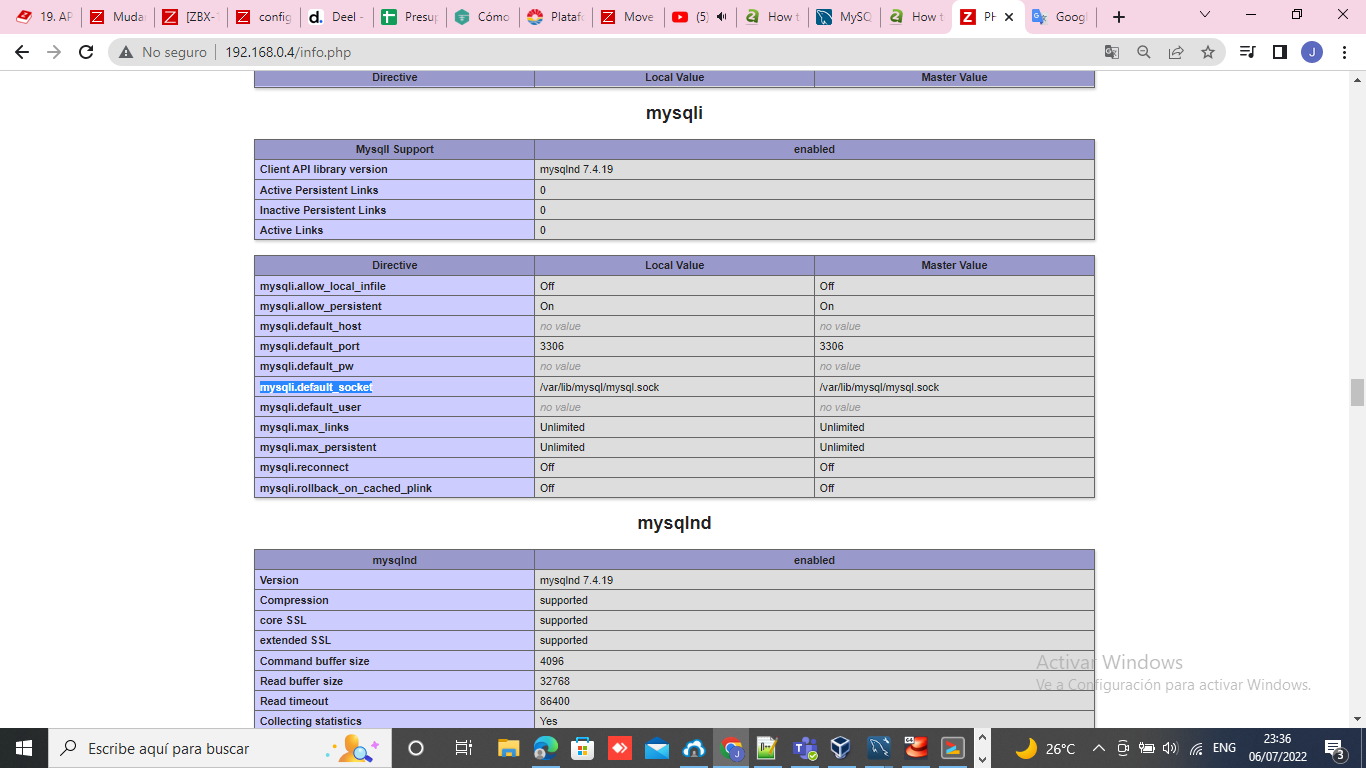Launch Microsoft Teams from the taskbar
Screen dimensions: 1366x768
tap(805, 748)
